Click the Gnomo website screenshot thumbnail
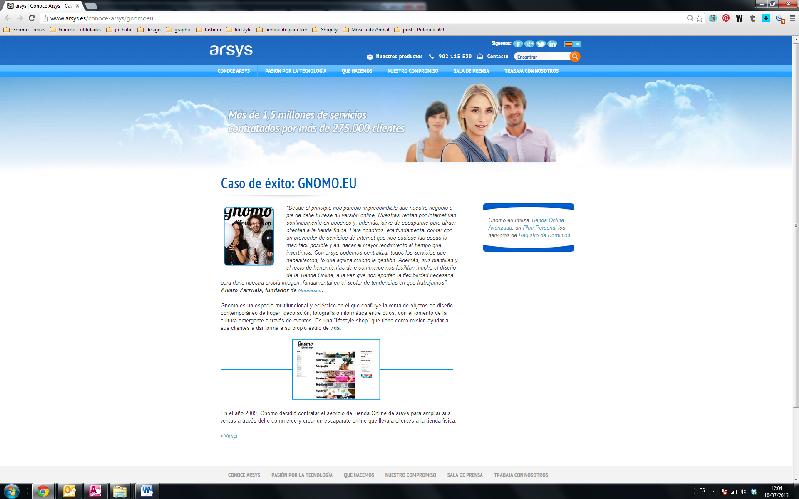 tap(336, 369)
